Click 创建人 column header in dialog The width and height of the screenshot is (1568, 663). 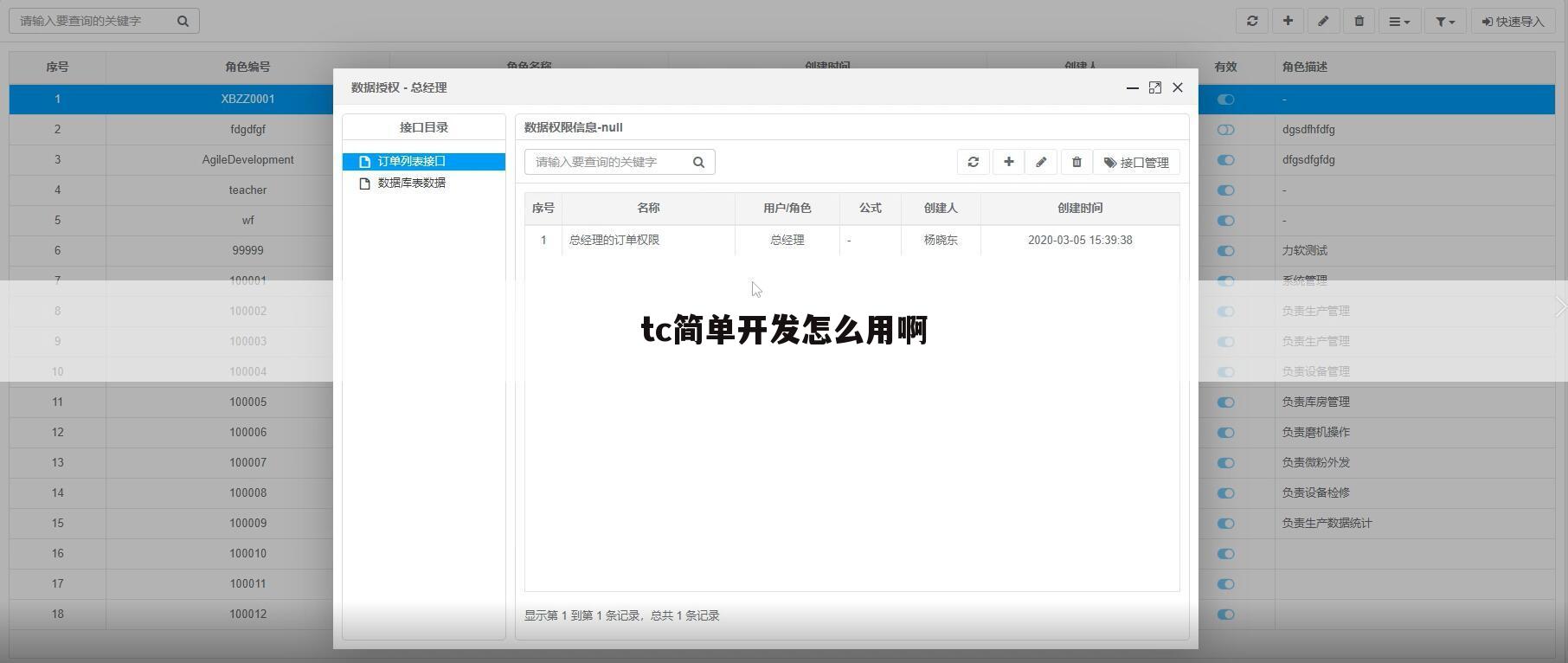pyautogui.click(x=941, y=208)
